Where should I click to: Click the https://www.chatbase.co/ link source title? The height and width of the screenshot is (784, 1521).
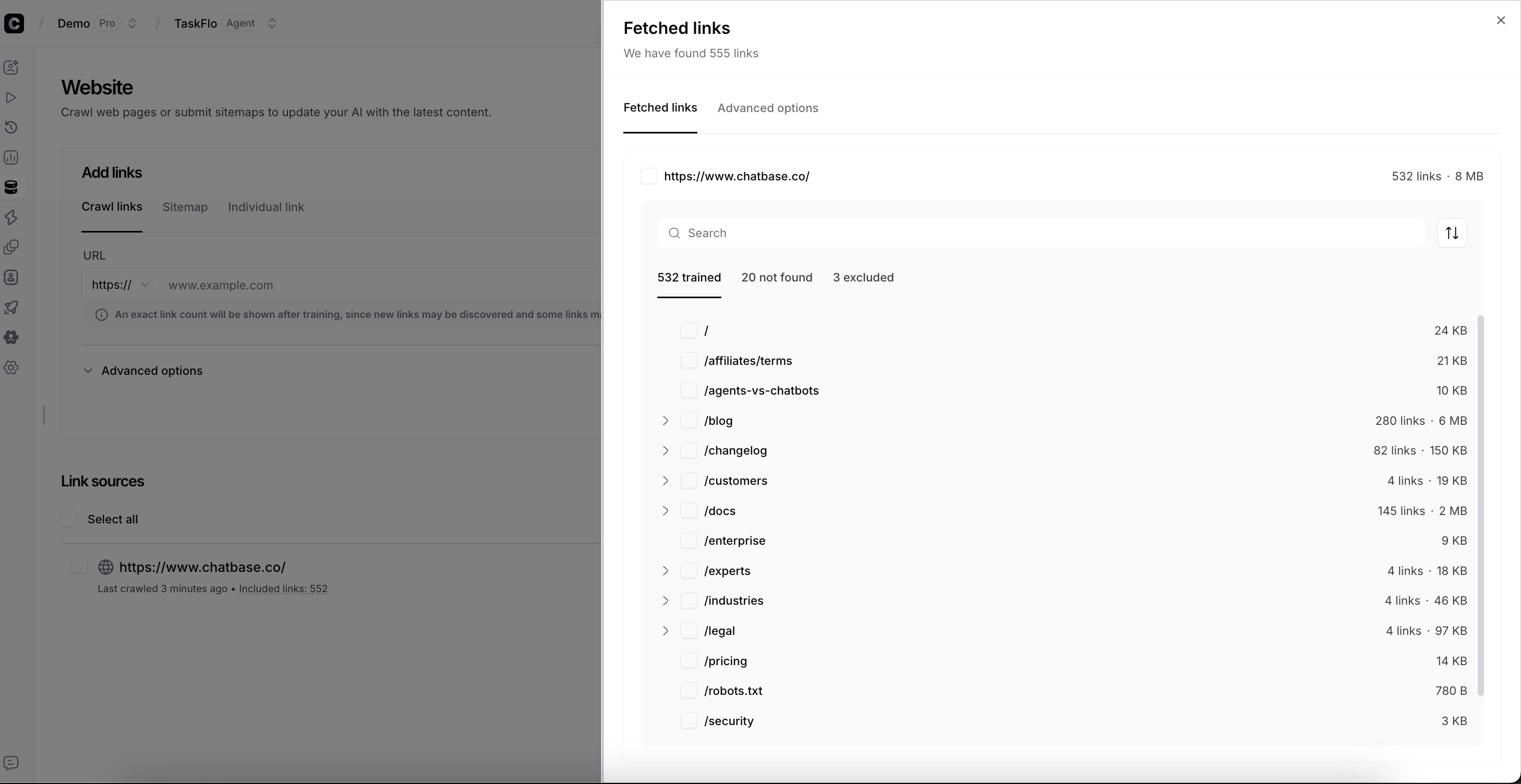click(x=202, y=567)
